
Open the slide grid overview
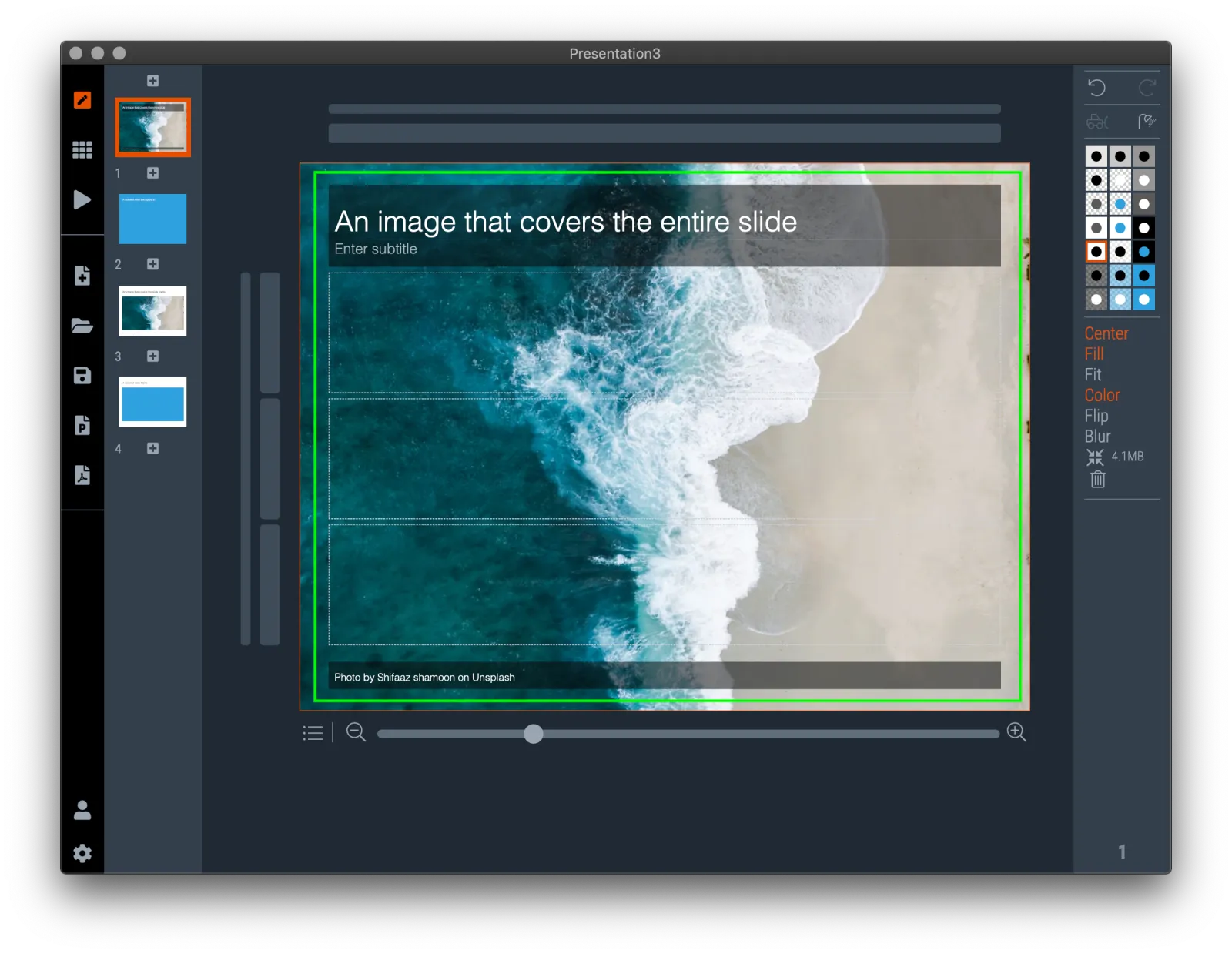tap(82, 149)
